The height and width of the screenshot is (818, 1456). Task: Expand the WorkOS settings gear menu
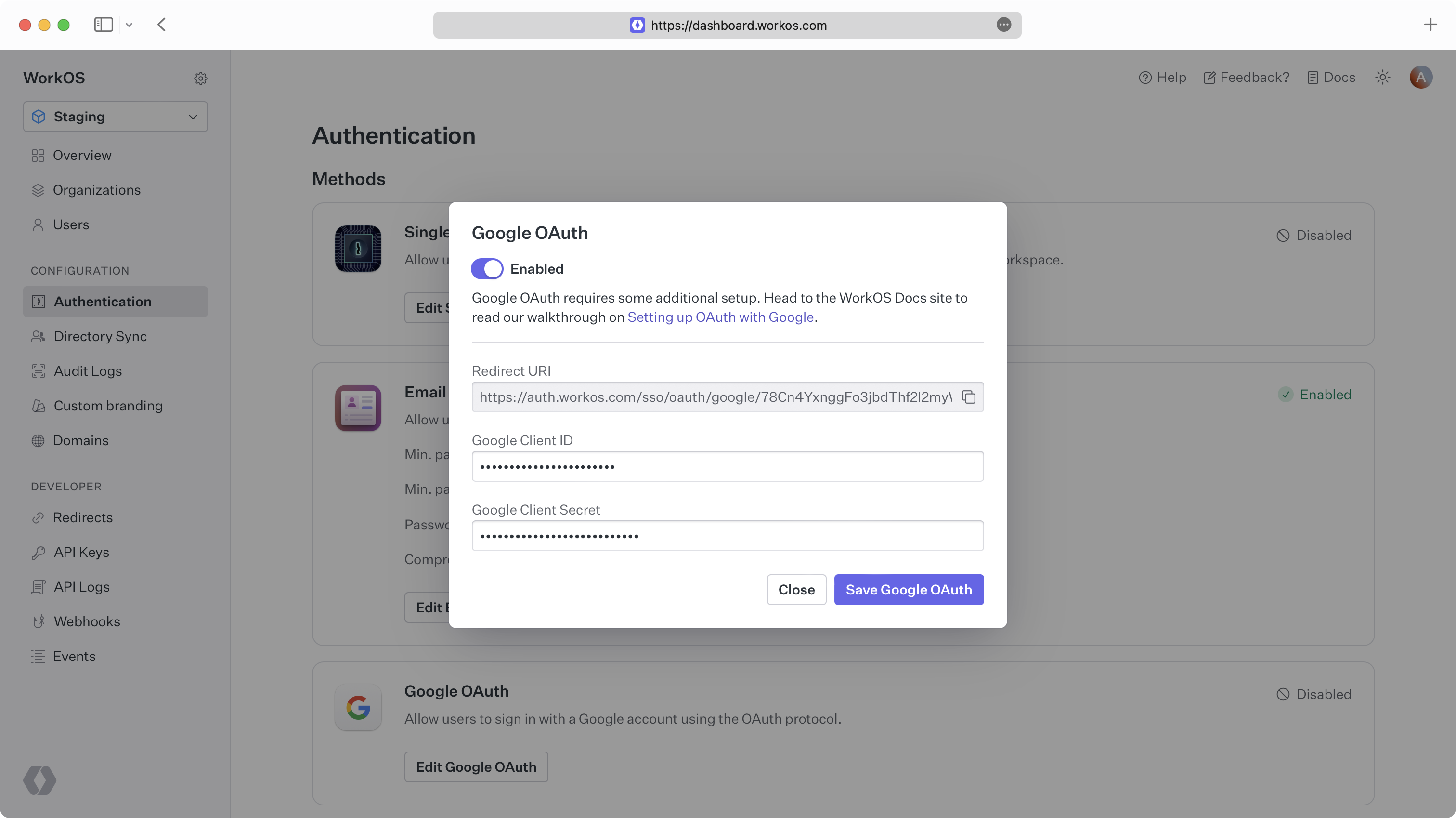click(x=200, y=77)
